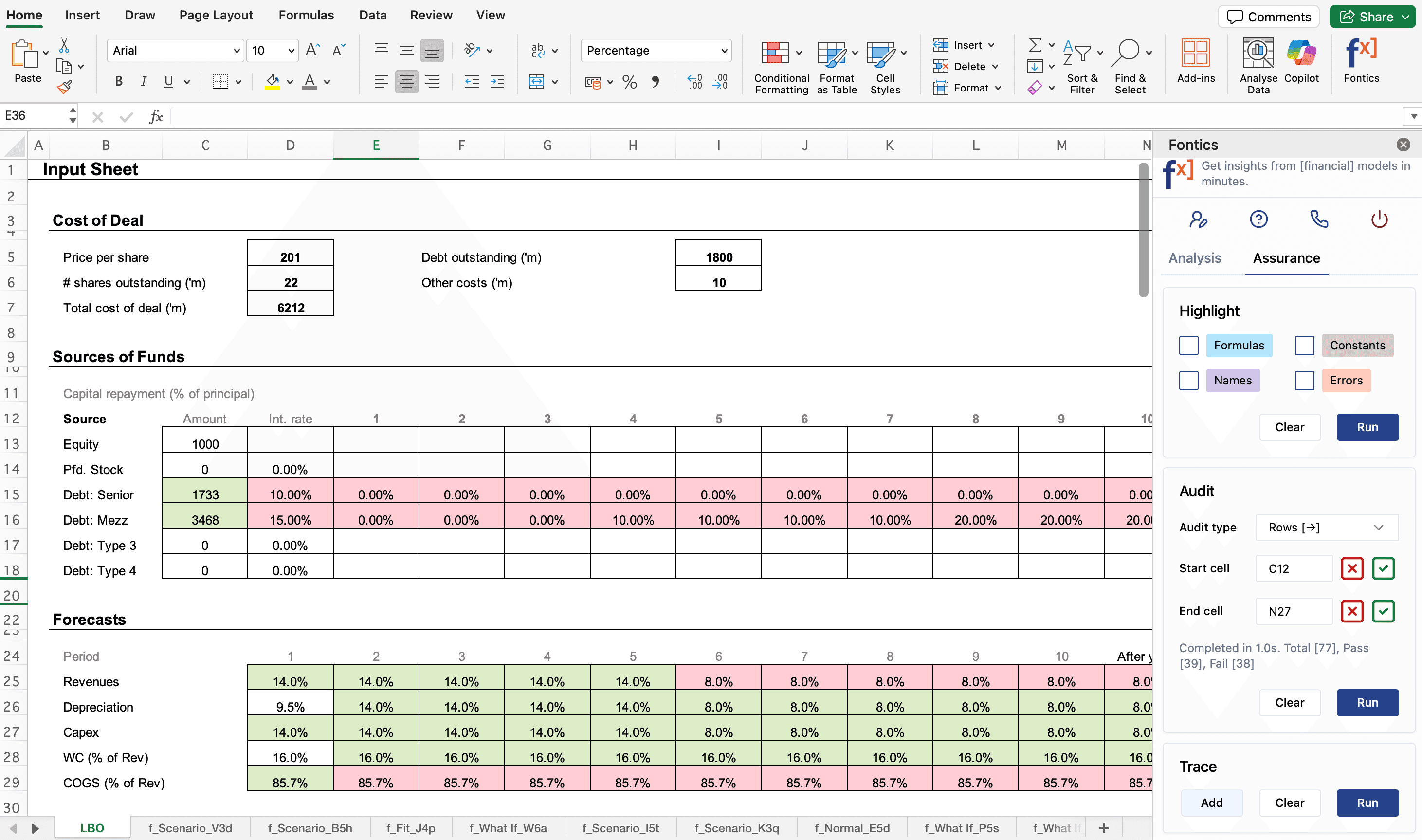Click the Format Painter brush icon
This screenshot has height=840, width=1422.
point(64,87)
